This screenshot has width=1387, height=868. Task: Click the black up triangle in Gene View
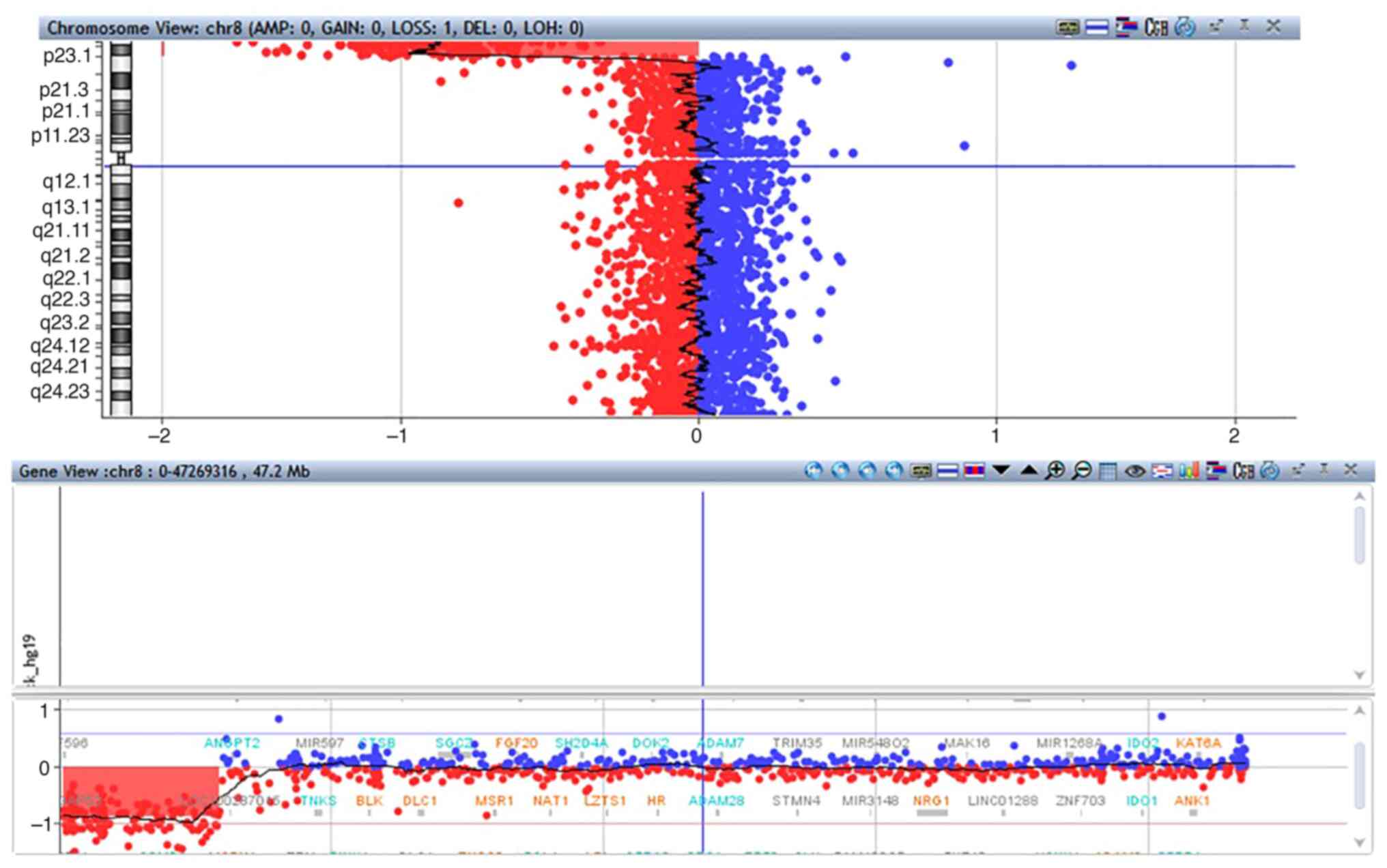(x=1029, y=470)
